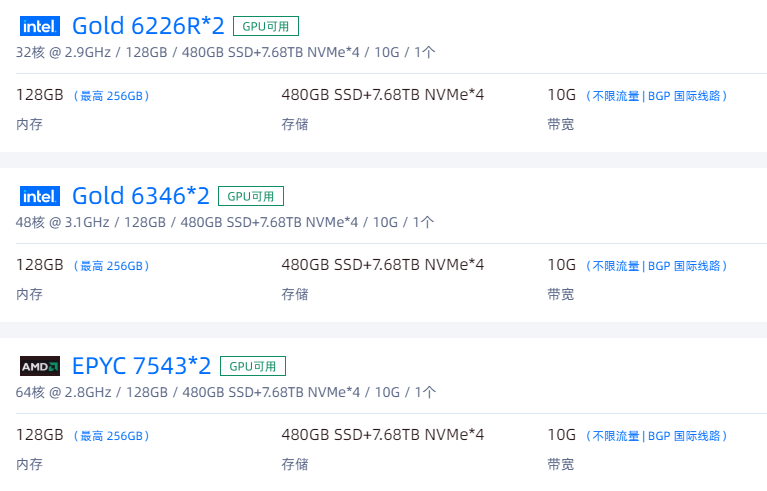Click the storage value in the Gold 6346*2 card

[383, 265]
